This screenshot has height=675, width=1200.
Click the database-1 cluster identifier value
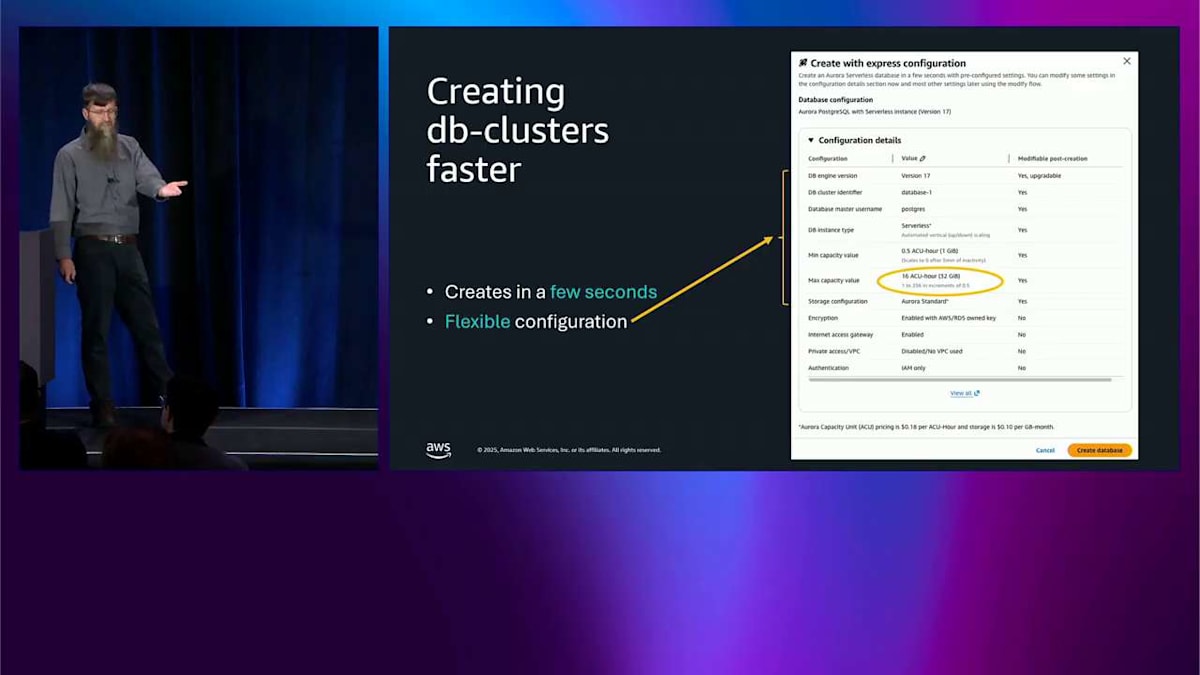(x=918, y=192)
